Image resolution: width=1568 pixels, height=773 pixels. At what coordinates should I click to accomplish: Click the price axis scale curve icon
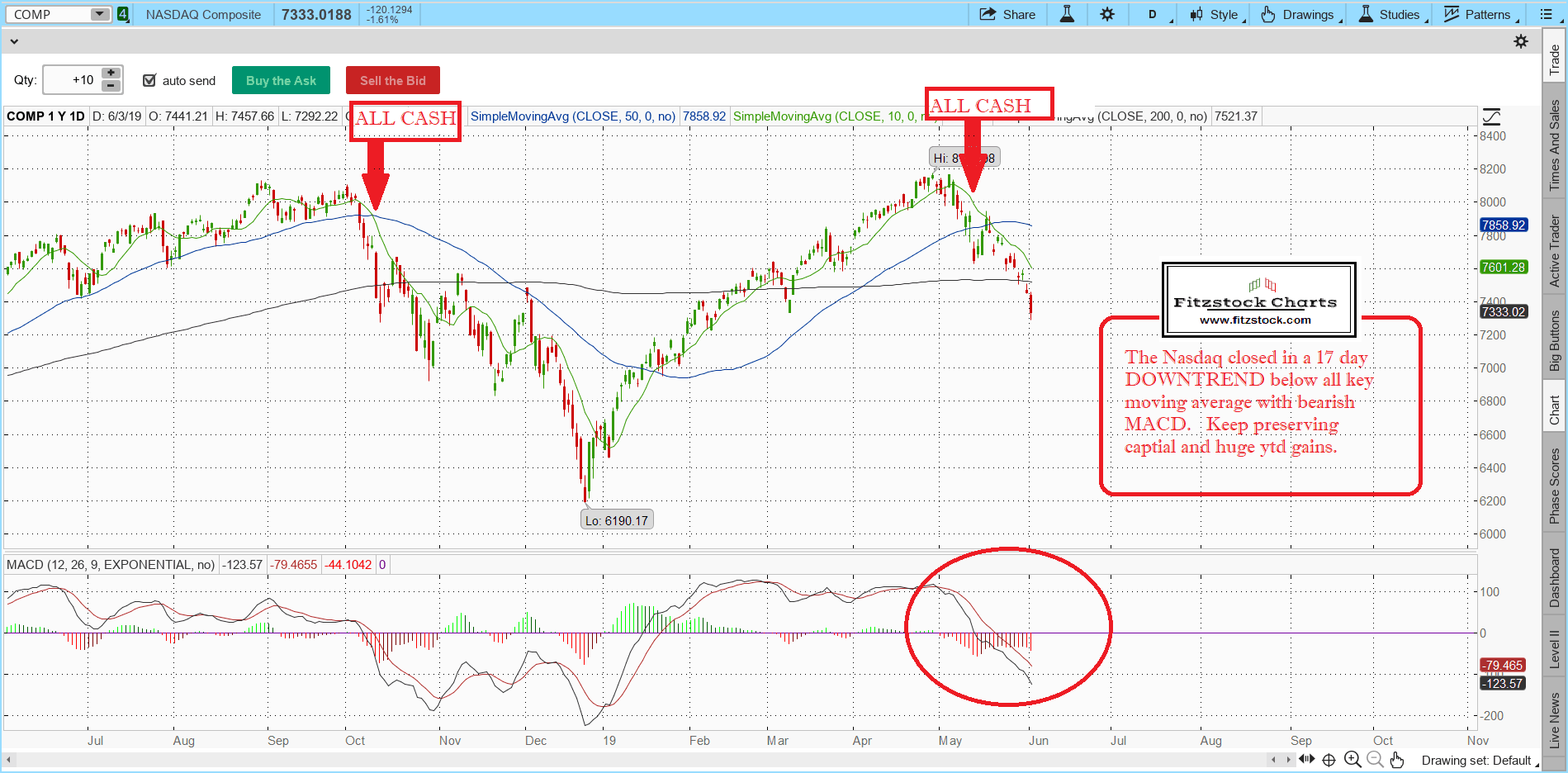(x=1491, y=116)
